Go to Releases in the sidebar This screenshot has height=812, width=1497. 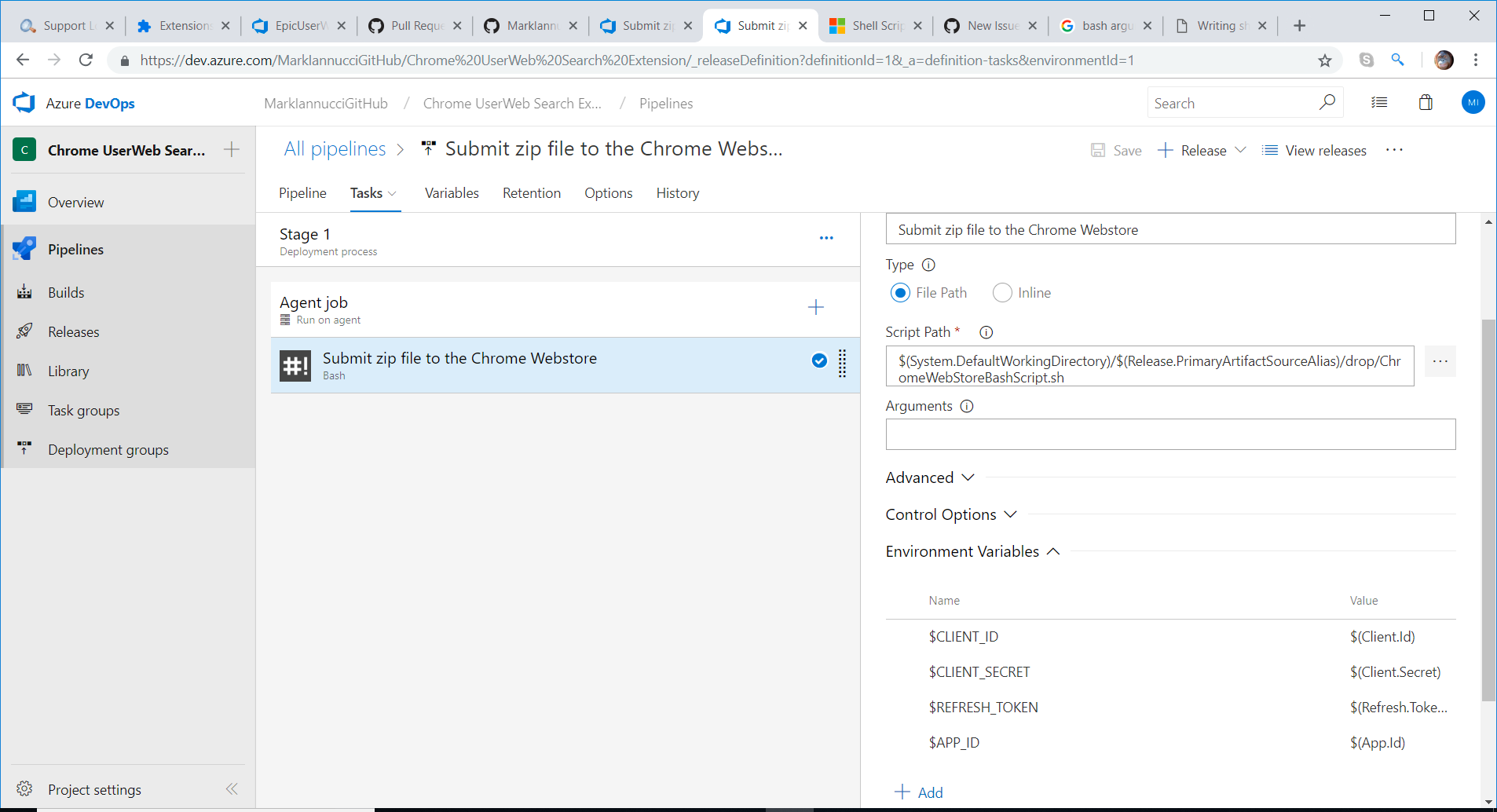73,331
